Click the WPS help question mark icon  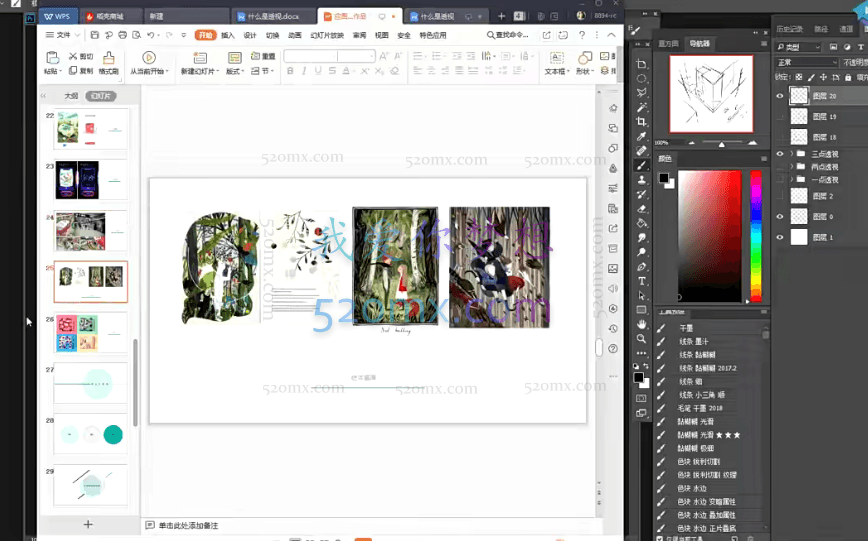pos(582,35)
